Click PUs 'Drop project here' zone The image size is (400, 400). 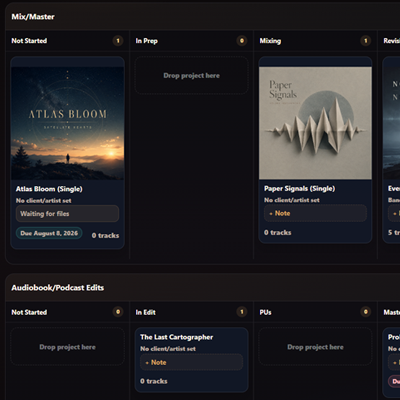(x=315, y=347)
